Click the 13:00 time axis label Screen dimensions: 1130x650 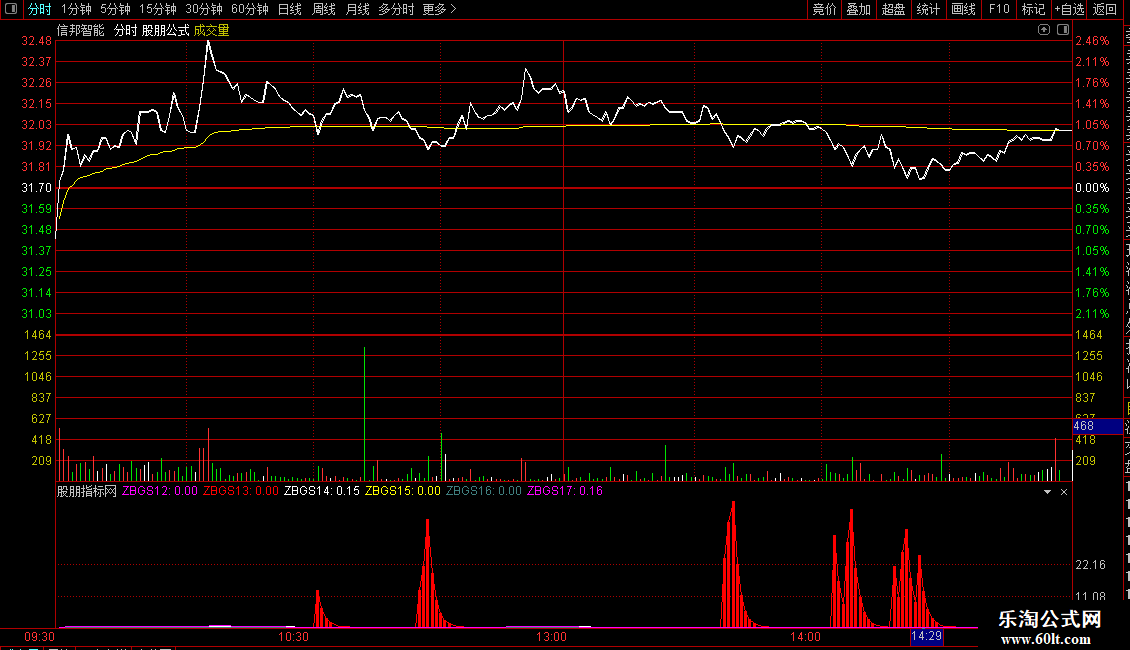point(551,637)
